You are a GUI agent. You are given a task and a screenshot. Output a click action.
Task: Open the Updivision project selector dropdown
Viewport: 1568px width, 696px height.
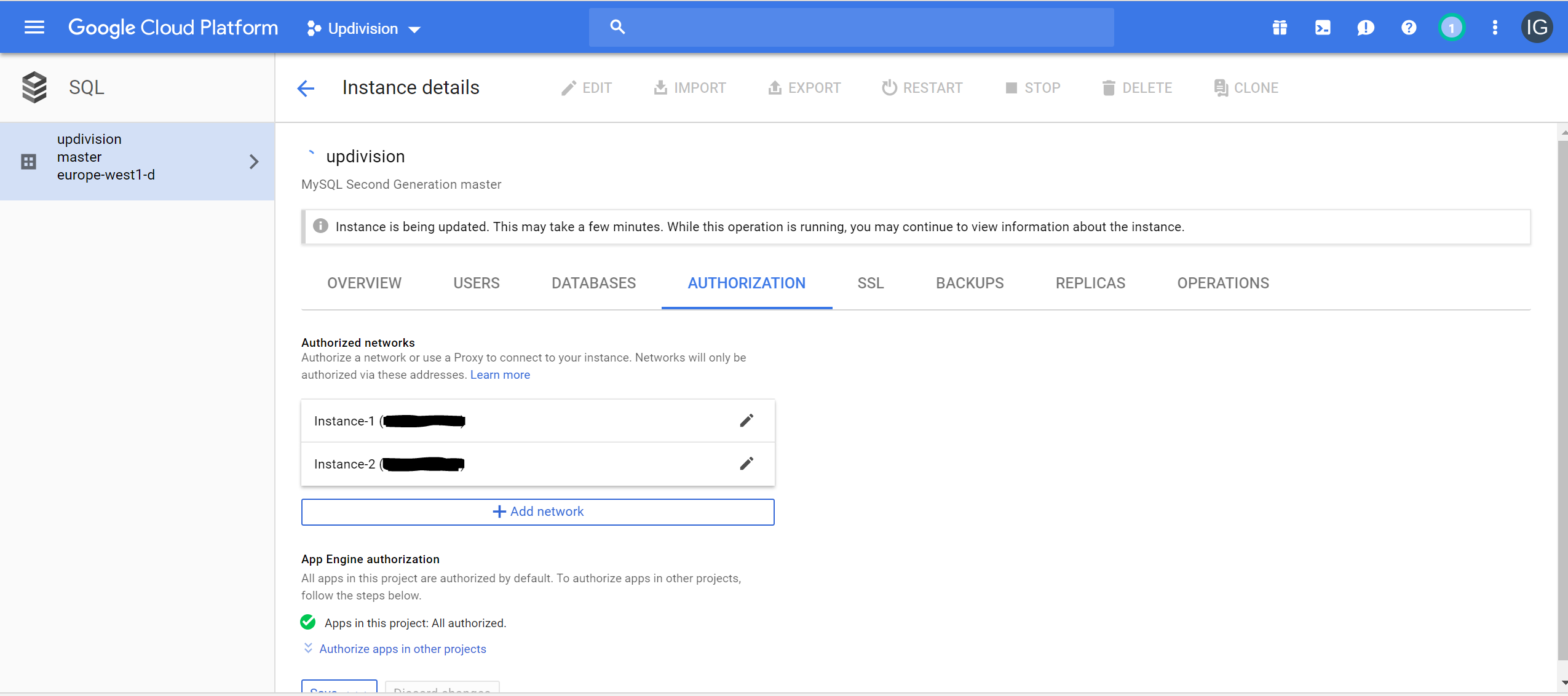[364, 28]
